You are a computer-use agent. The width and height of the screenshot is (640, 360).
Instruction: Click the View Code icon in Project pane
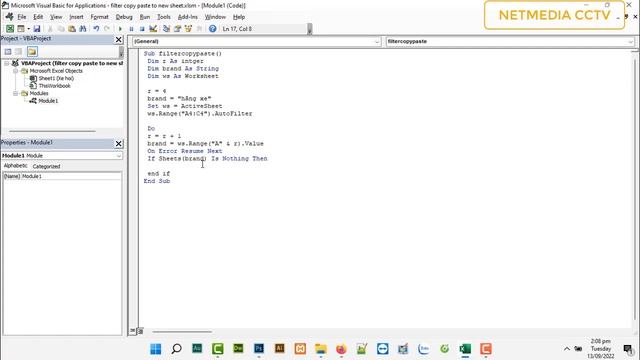point(8,51)
